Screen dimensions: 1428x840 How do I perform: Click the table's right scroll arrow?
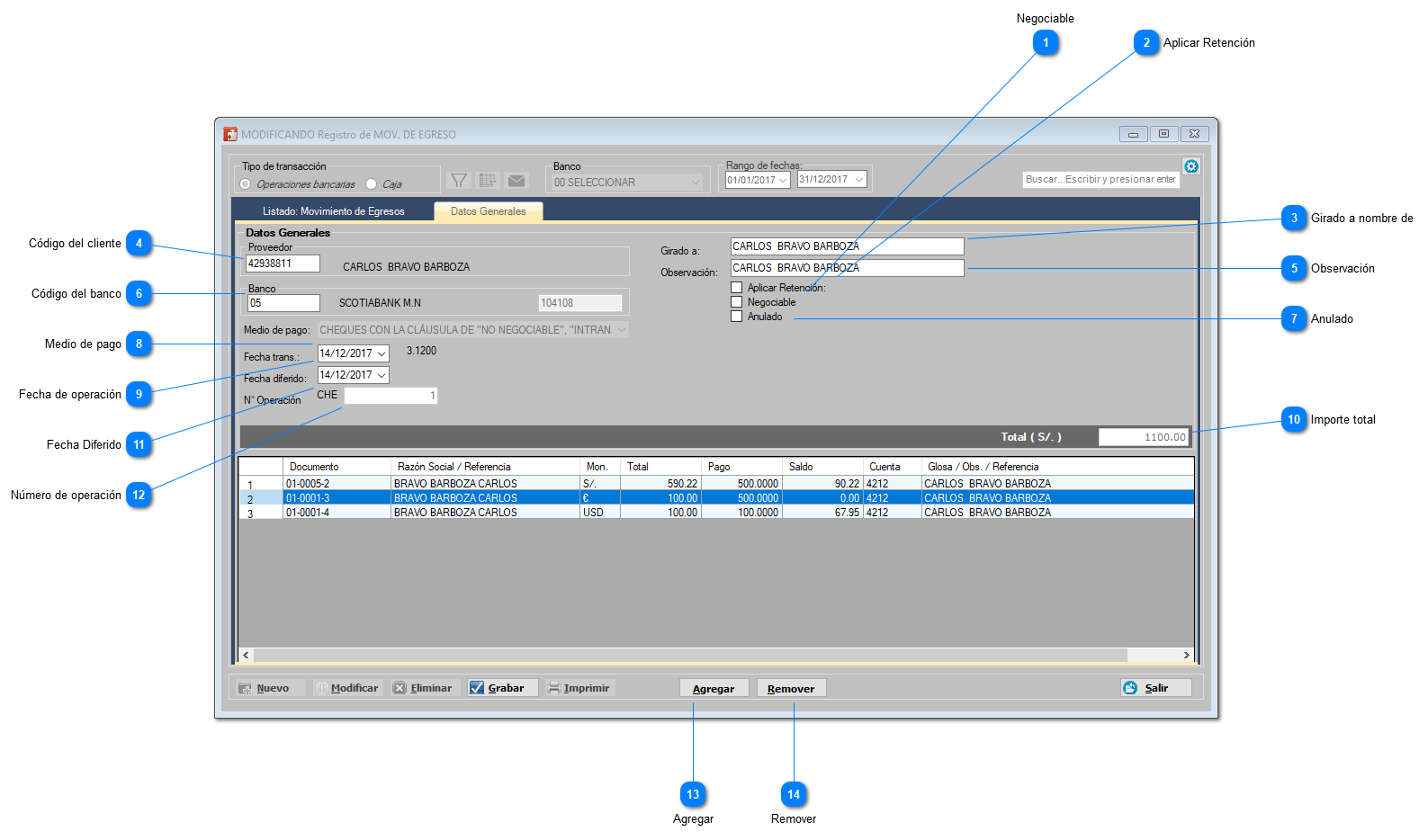pos(1186,655)
